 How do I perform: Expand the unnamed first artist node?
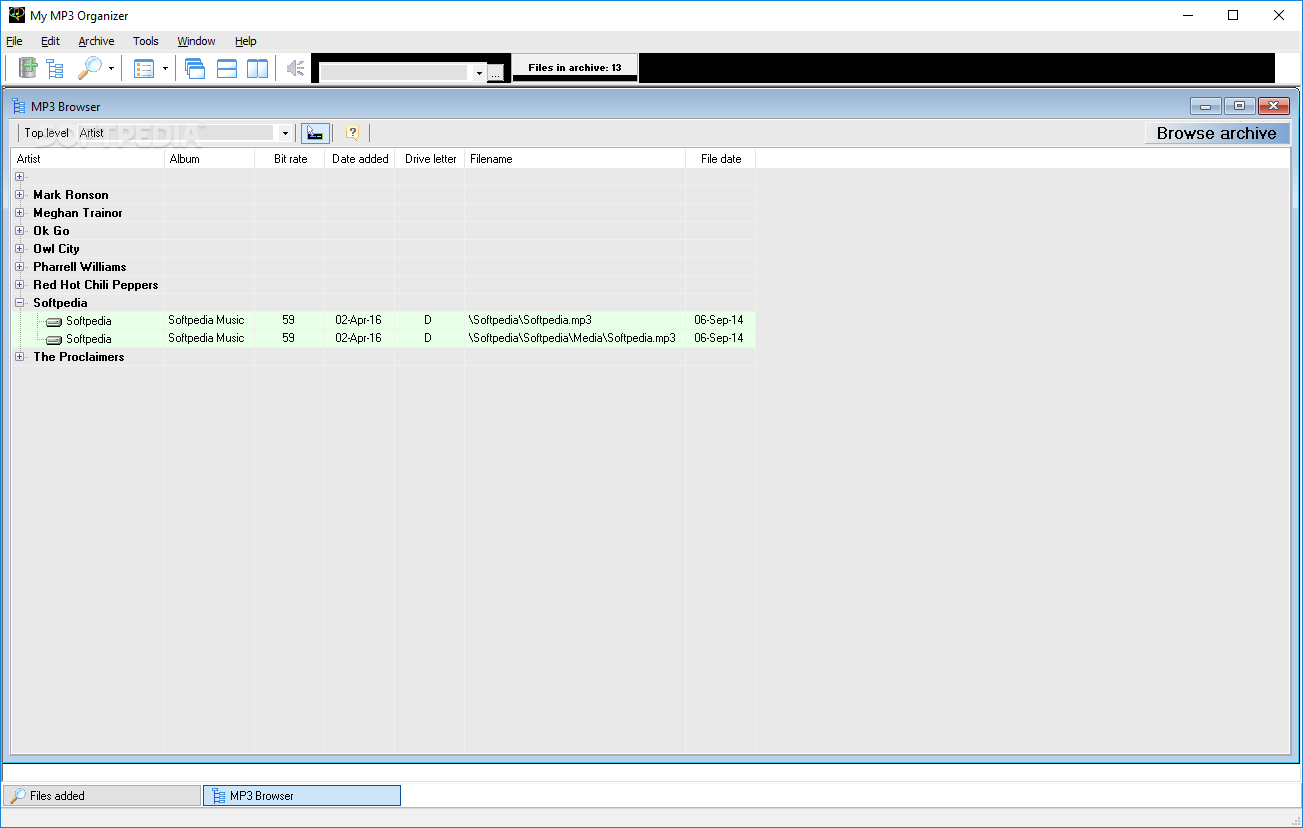click(19, 177)
